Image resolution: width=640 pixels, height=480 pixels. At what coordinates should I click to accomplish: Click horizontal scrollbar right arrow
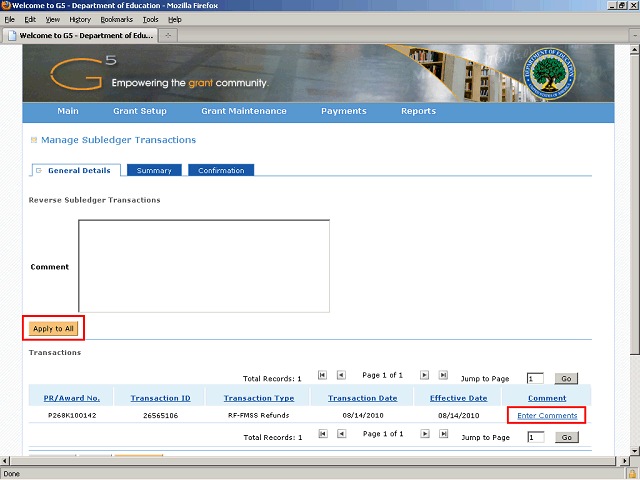624,461
